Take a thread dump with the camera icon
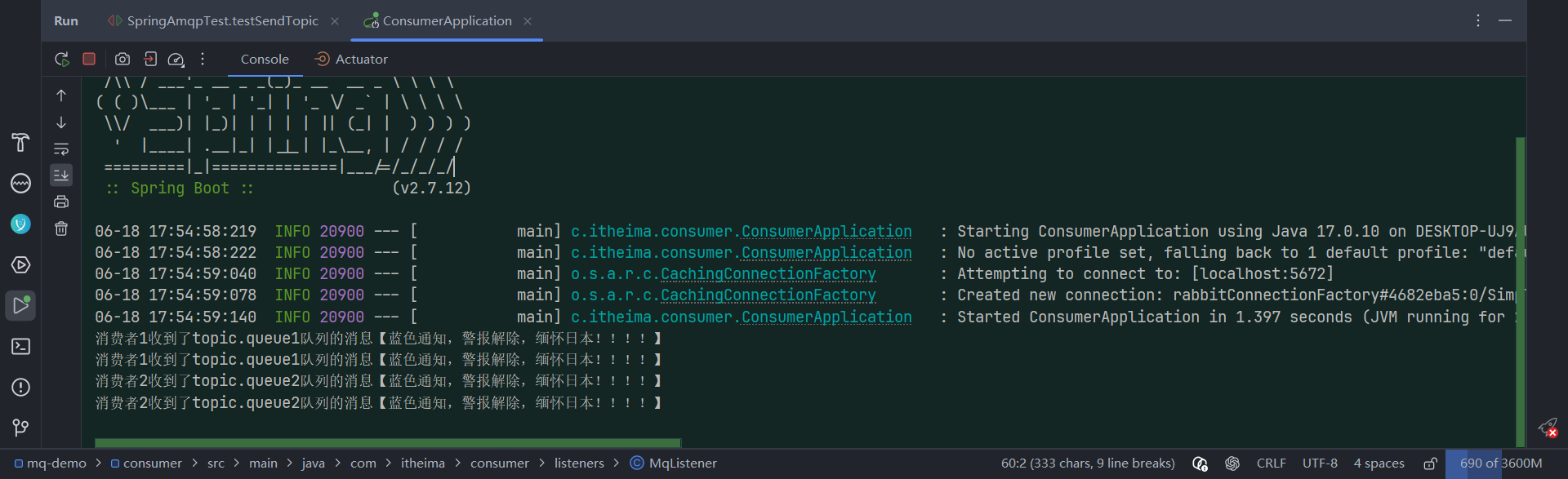Screen dimensions: 1568x479 (122, 59)
